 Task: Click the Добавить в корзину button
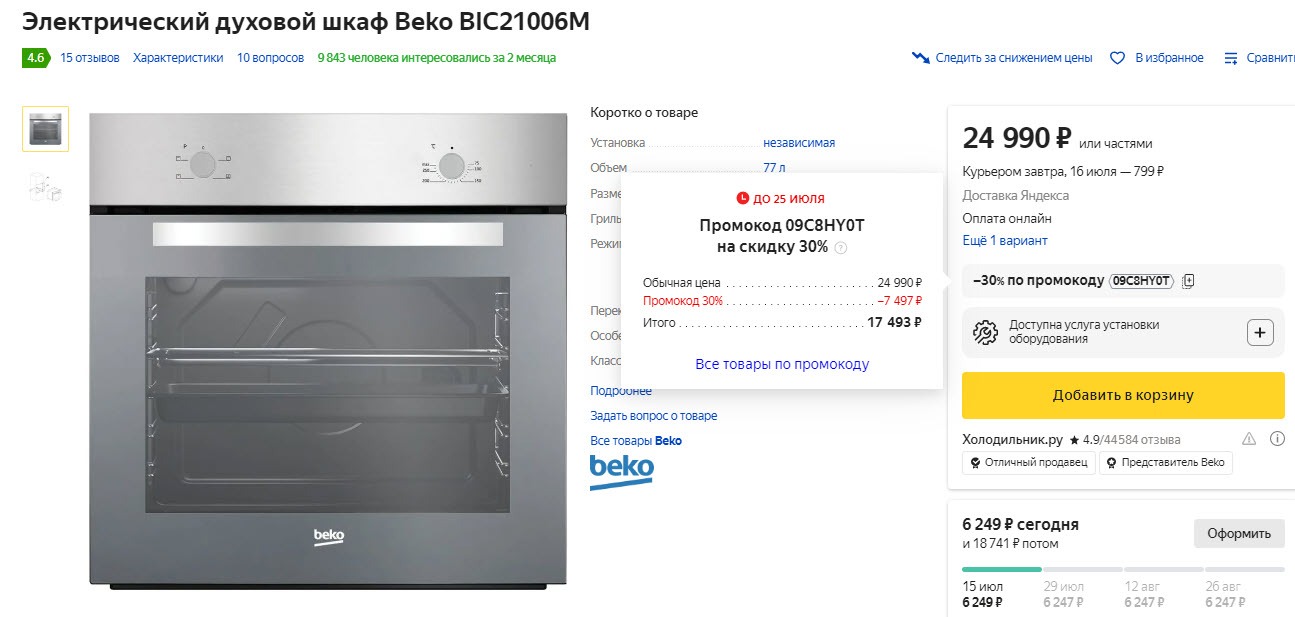coord(1122,395)
